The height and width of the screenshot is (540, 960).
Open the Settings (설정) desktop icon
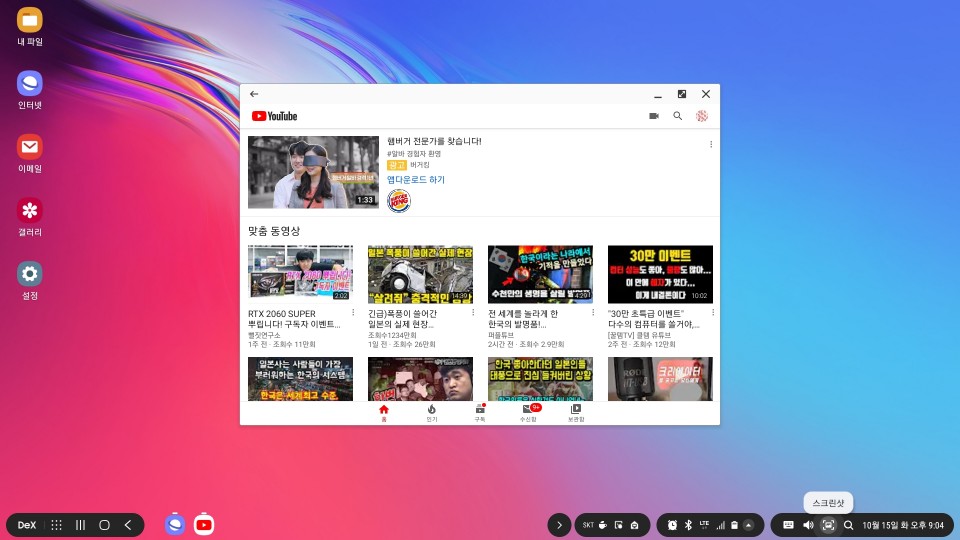click(x=29, y=274)
